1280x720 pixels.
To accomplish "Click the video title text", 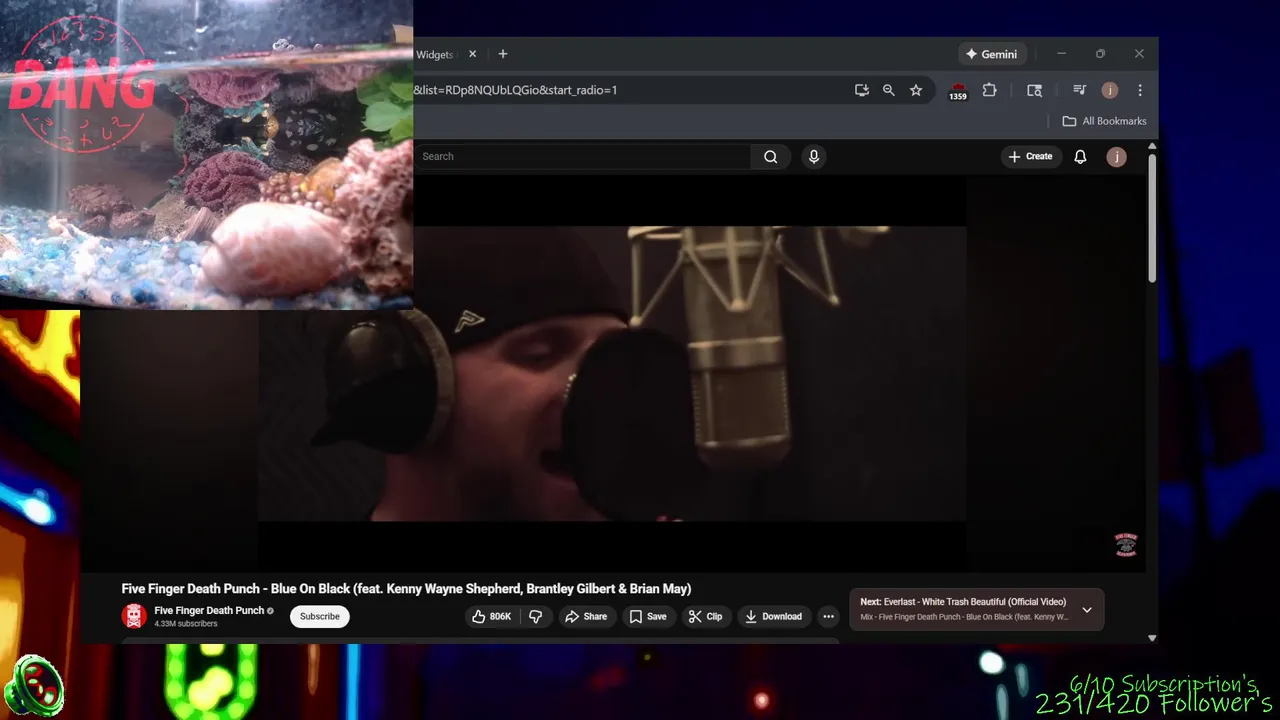I will click(x=406, y=589).
